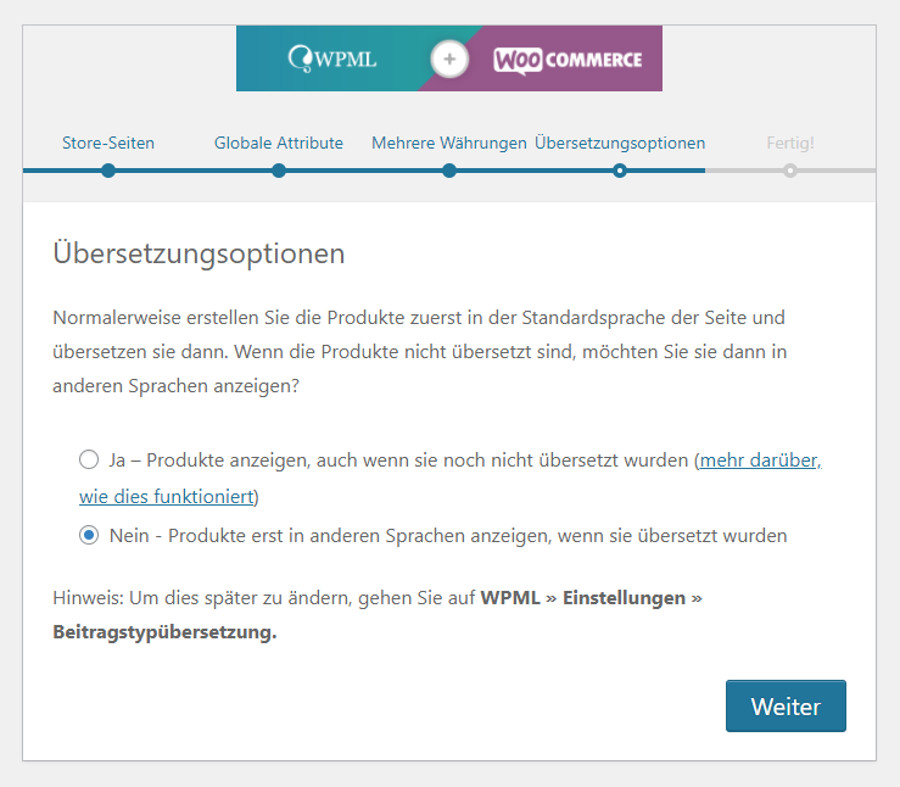900x787 pixels.
Task: Jump to the Fertig! step
Action: [x=790, y=143]
